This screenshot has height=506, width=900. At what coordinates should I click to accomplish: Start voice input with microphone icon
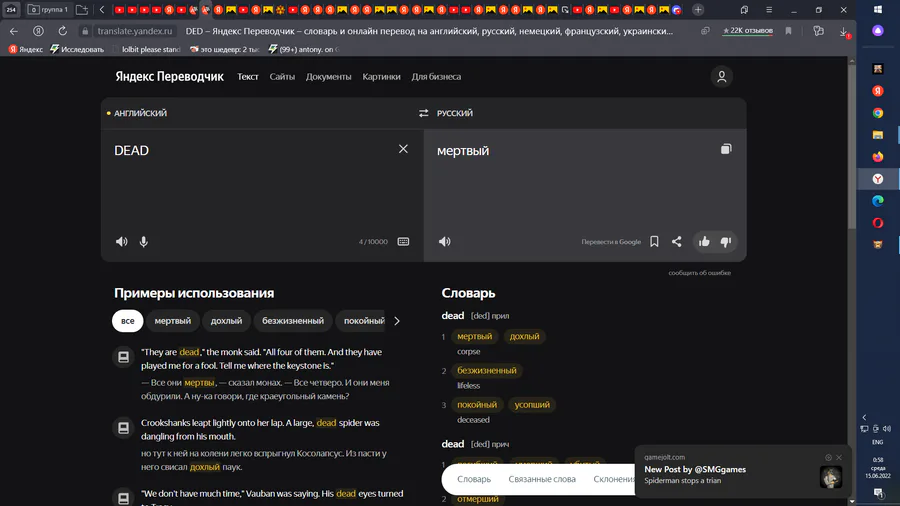[x=143, y=242]
